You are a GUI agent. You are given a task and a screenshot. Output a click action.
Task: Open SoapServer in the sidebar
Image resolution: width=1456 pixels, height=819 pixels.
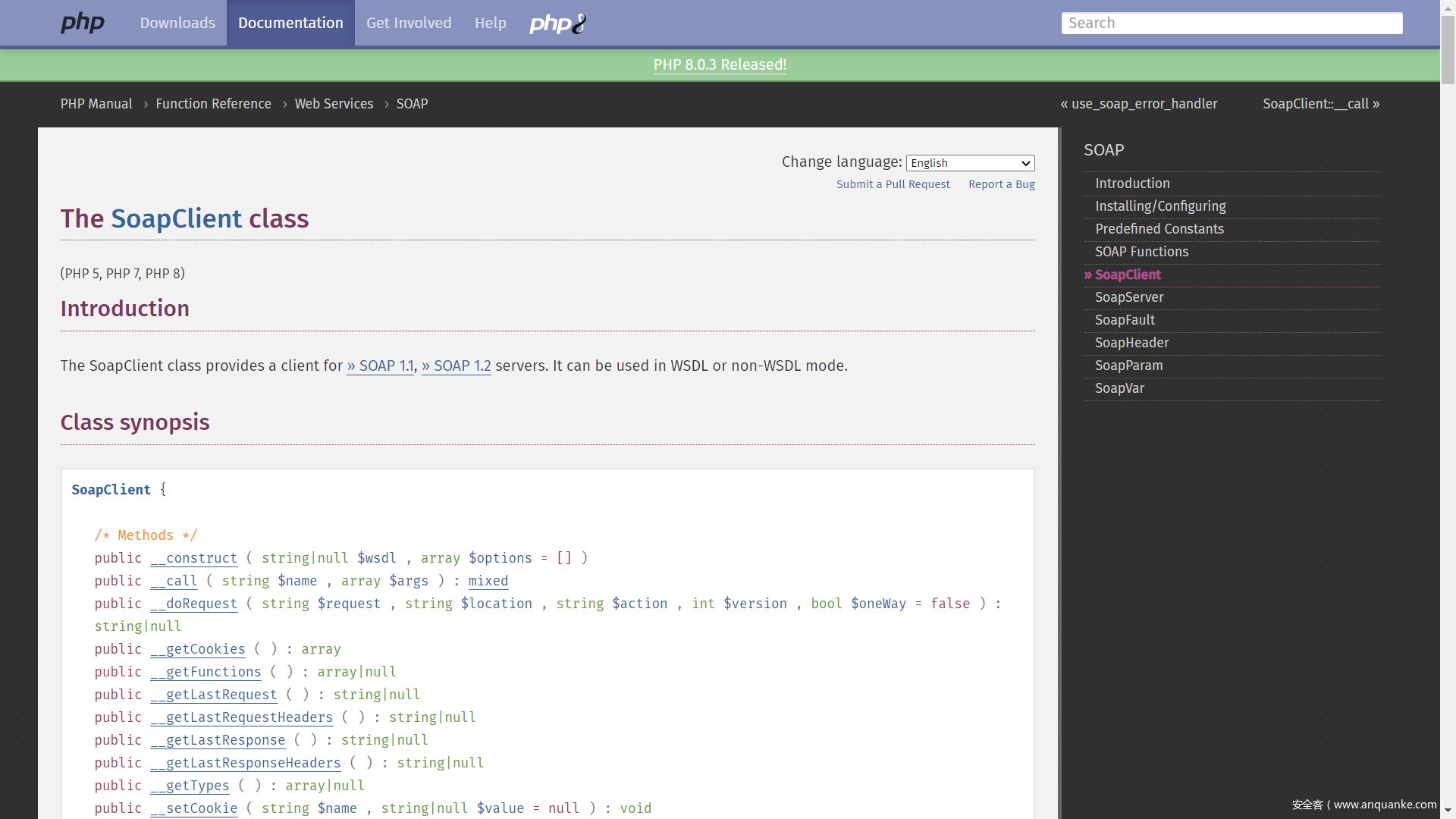pos(1128,297)
